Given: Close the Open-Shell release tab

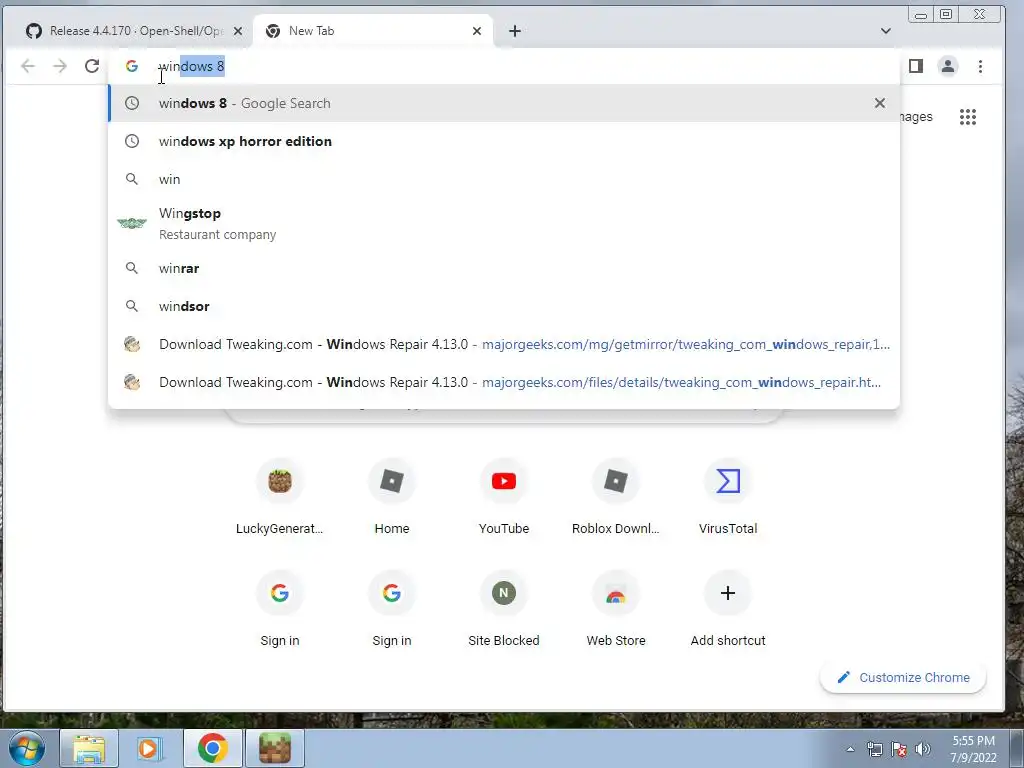Looking at the screenshot, I should point(238,31).
